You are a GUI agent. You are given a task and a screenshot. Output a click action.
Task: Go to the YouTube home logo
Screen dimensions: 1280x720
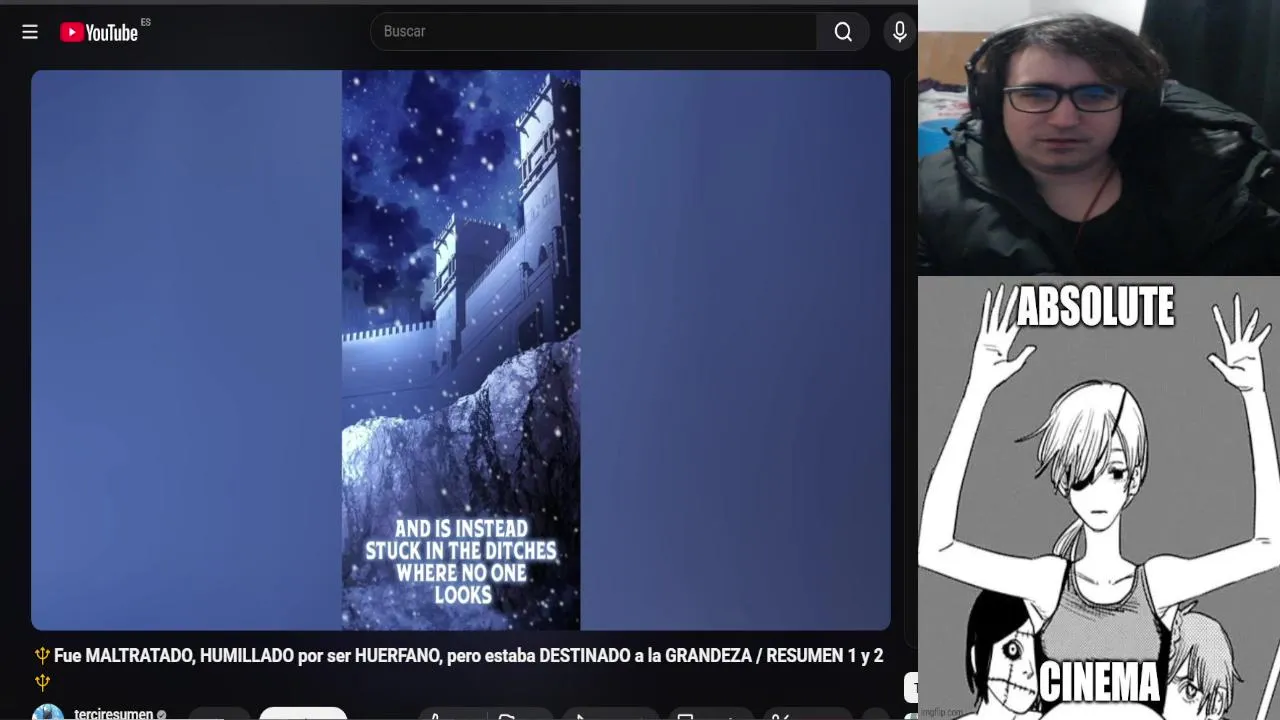(x=99, y=32)
